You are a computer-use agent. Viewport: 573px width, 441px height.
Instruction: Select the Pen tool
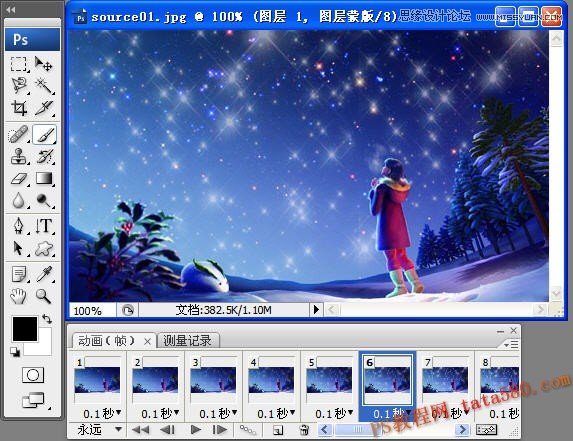[19, 226]
